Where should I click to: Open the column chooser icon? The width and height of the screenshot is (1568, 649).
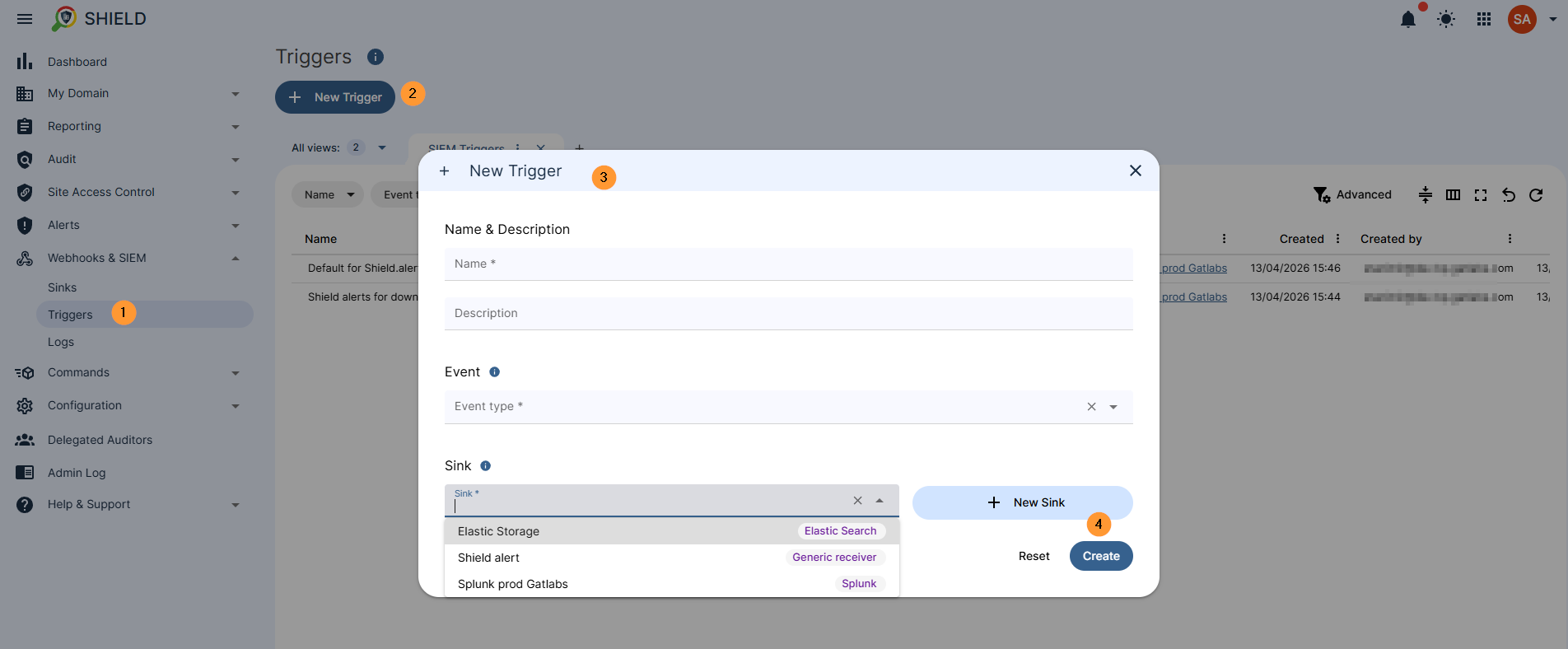tap(1453, 194)
